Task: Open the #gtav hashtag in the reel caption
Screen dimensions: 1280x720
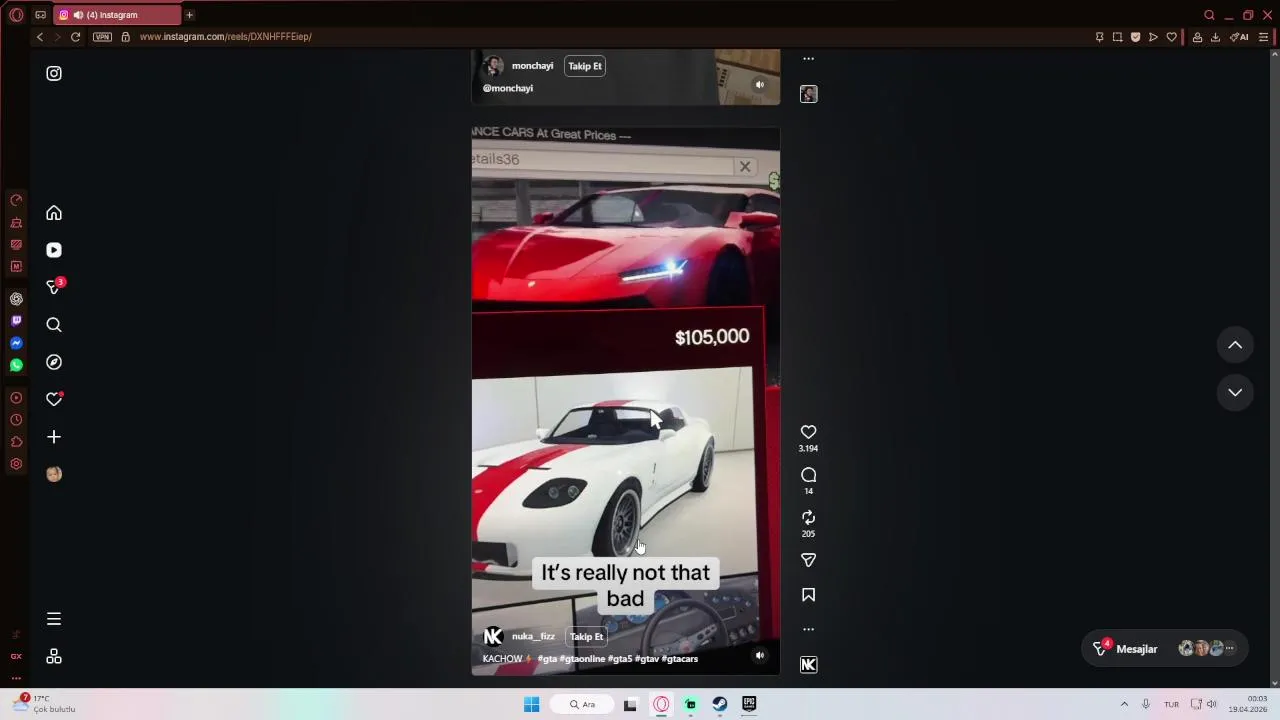Action: point(647,659)
